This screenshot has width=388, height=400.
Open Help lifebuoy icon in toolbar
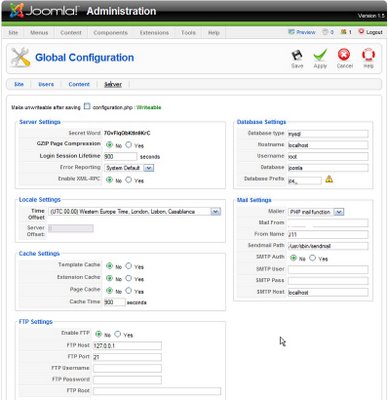pos(368,55)
